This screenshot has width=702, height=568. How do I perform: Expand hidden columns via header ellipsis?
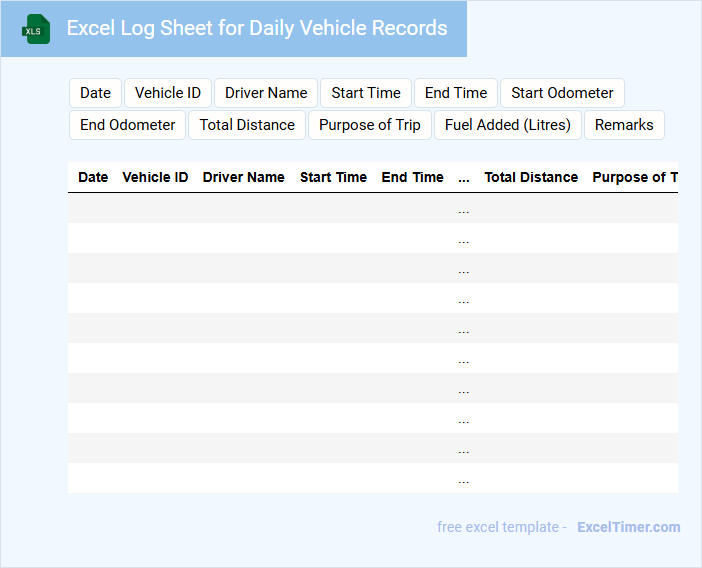464,177
